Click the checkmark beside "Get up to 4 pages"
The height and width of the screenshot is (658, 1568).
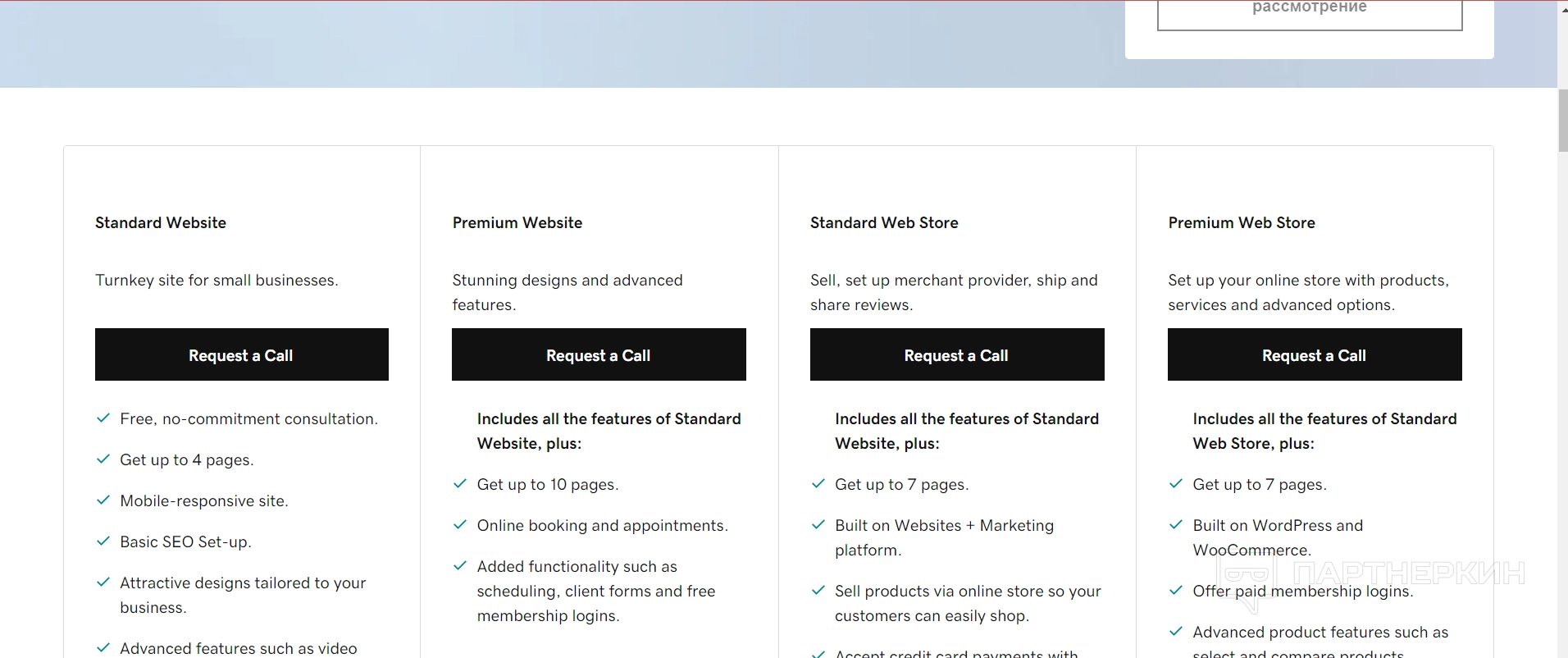point(103,459)
